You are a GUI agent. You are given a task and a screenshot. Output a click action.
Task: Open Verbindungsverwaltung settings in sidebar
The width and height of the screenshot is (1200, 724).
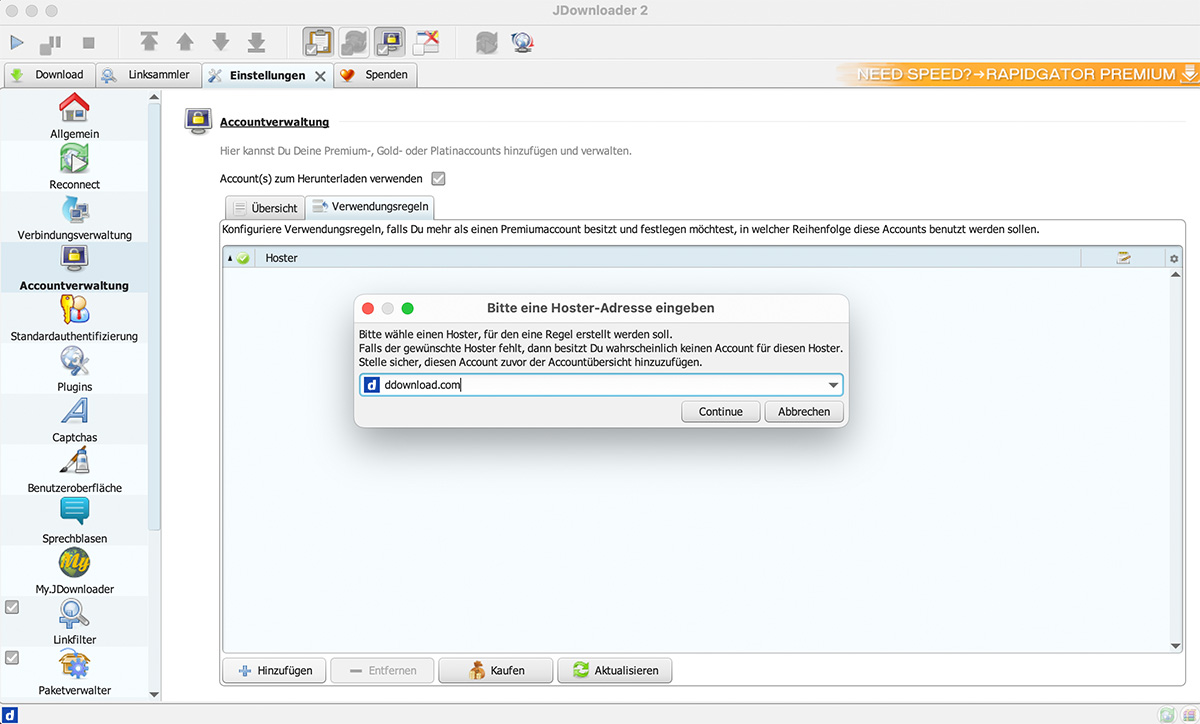[75, 217]
